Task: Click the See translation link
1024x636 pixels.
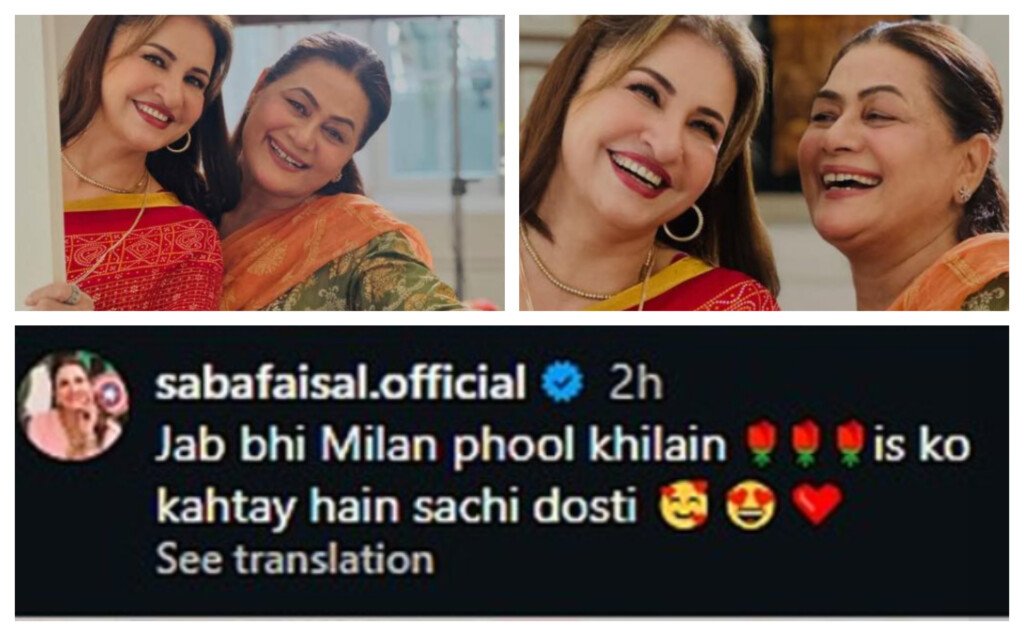Action: coord(295,560)
